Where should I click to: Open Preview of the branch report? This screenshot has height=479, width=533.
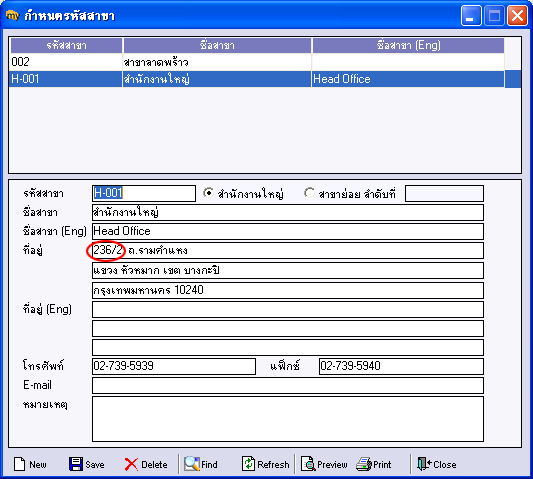click(x=324, y=464)
